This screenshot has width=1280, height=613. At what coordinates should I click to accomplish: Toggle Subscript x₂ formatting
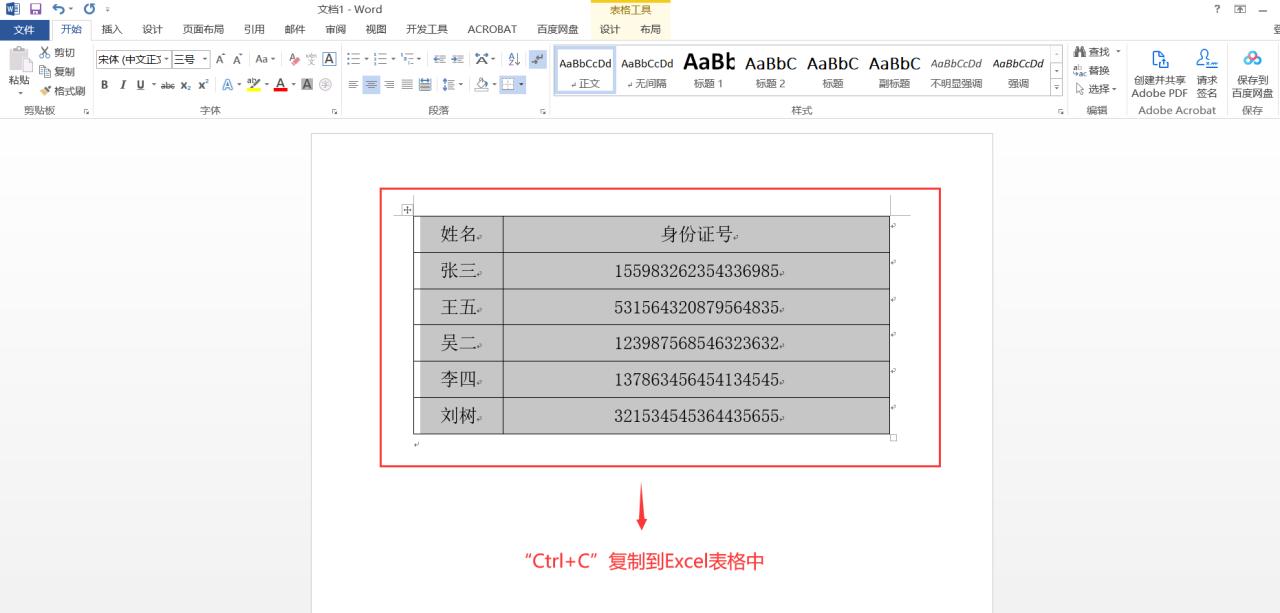coord(186,85)
